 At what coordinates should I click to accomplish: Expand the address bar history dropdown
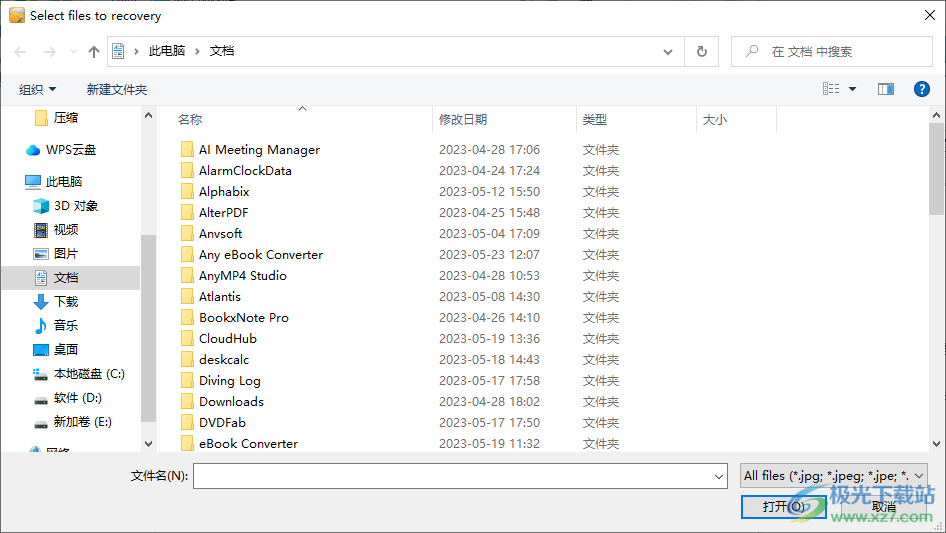pos(668,52)
